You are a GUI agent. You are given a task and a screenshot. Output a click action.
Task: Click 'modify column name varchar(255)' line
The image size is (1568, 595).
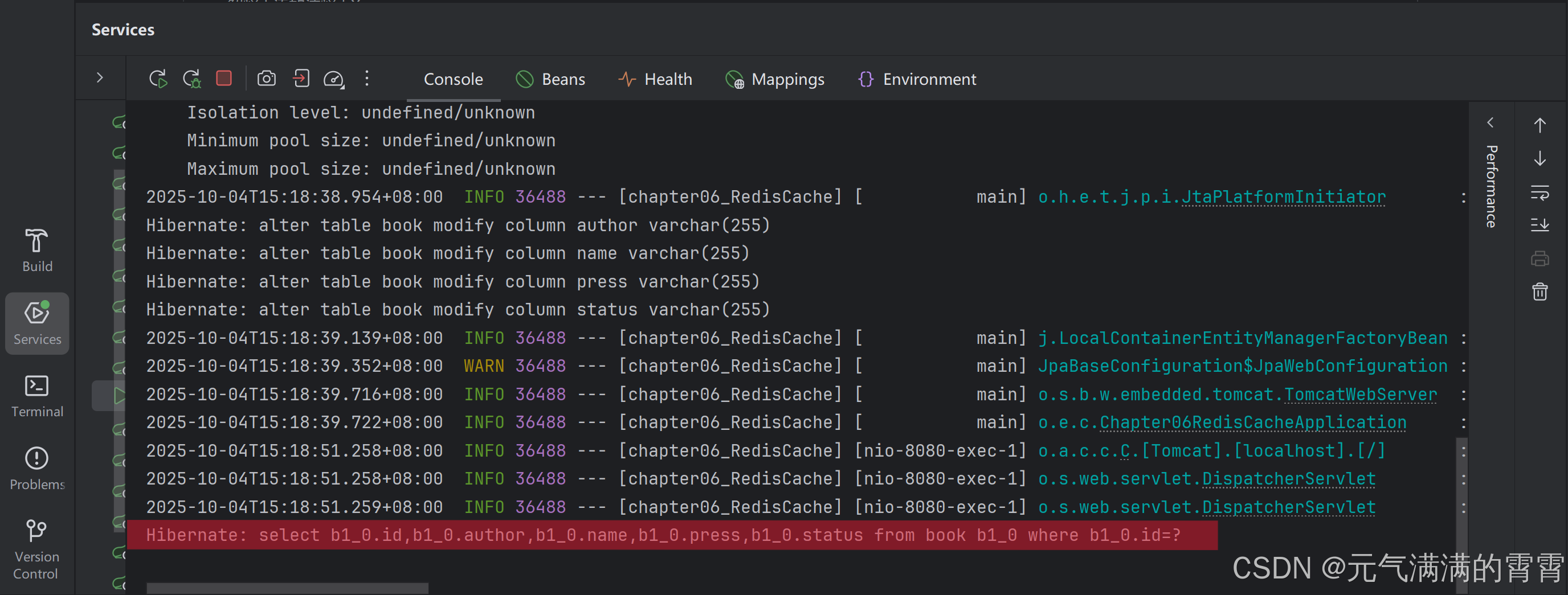(447, 253)
